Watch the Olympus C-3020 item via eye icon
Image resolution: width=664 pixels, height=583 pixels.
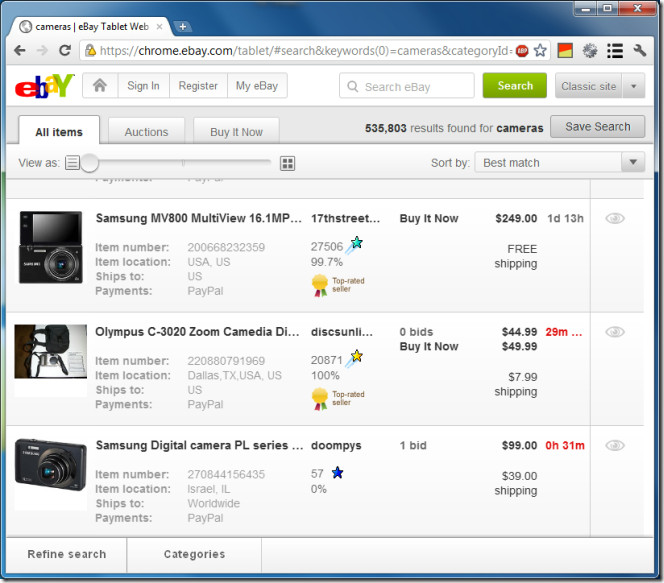point(615,332)
